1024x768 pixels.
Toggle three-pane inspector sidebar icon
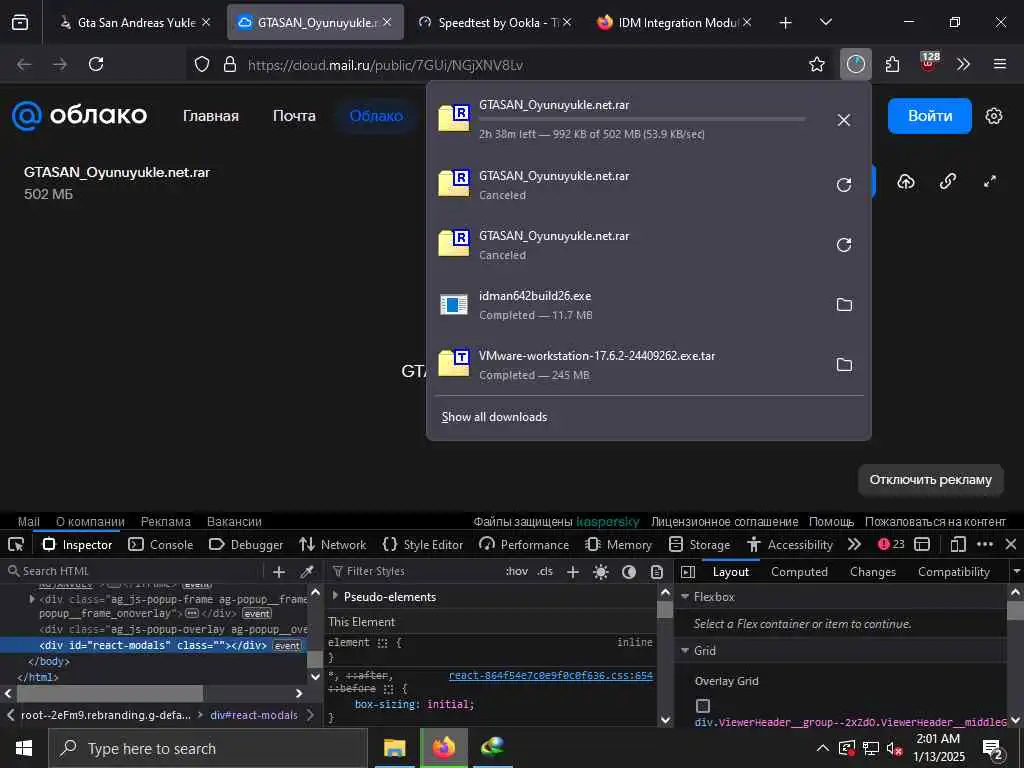click(x=688, y=572)
